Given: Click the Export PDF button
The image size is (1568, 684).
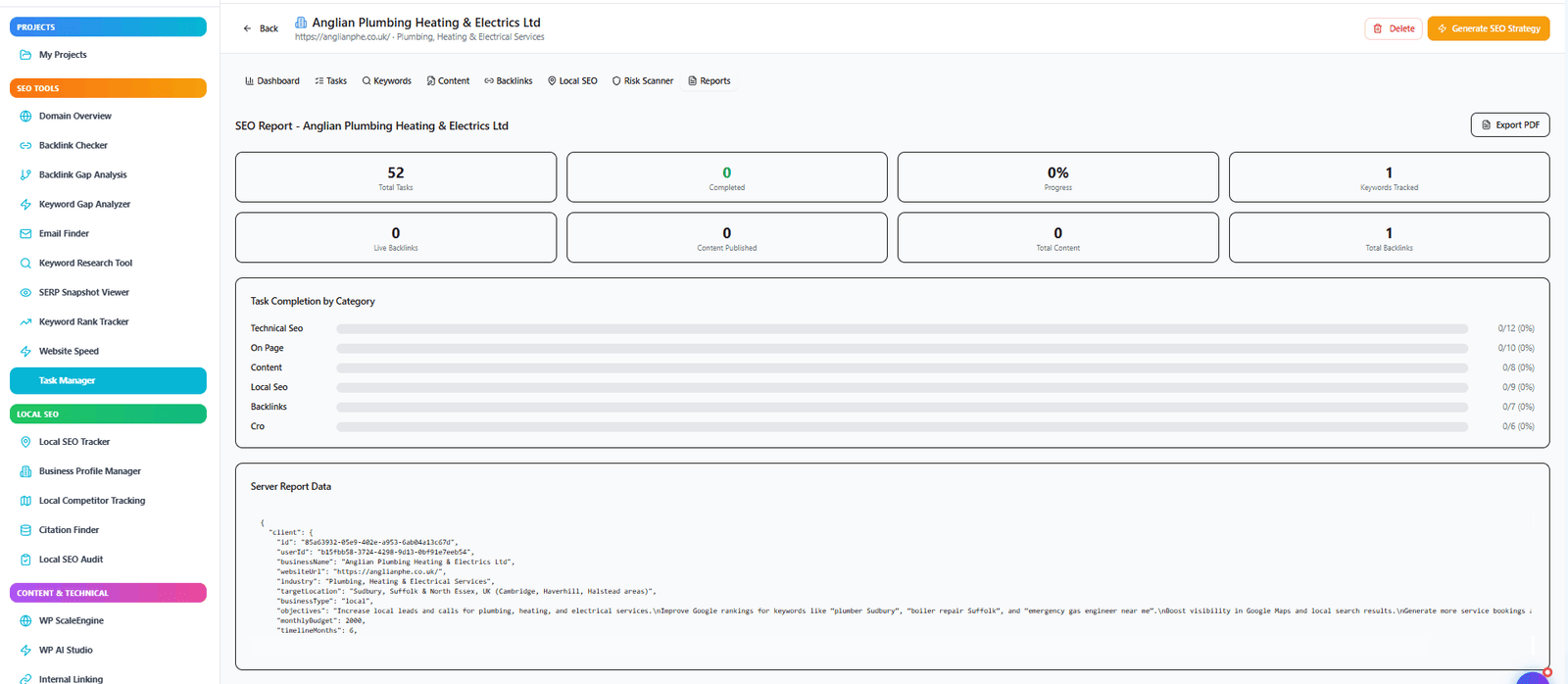Looking at the screenshot, I should pos(1510,124).
